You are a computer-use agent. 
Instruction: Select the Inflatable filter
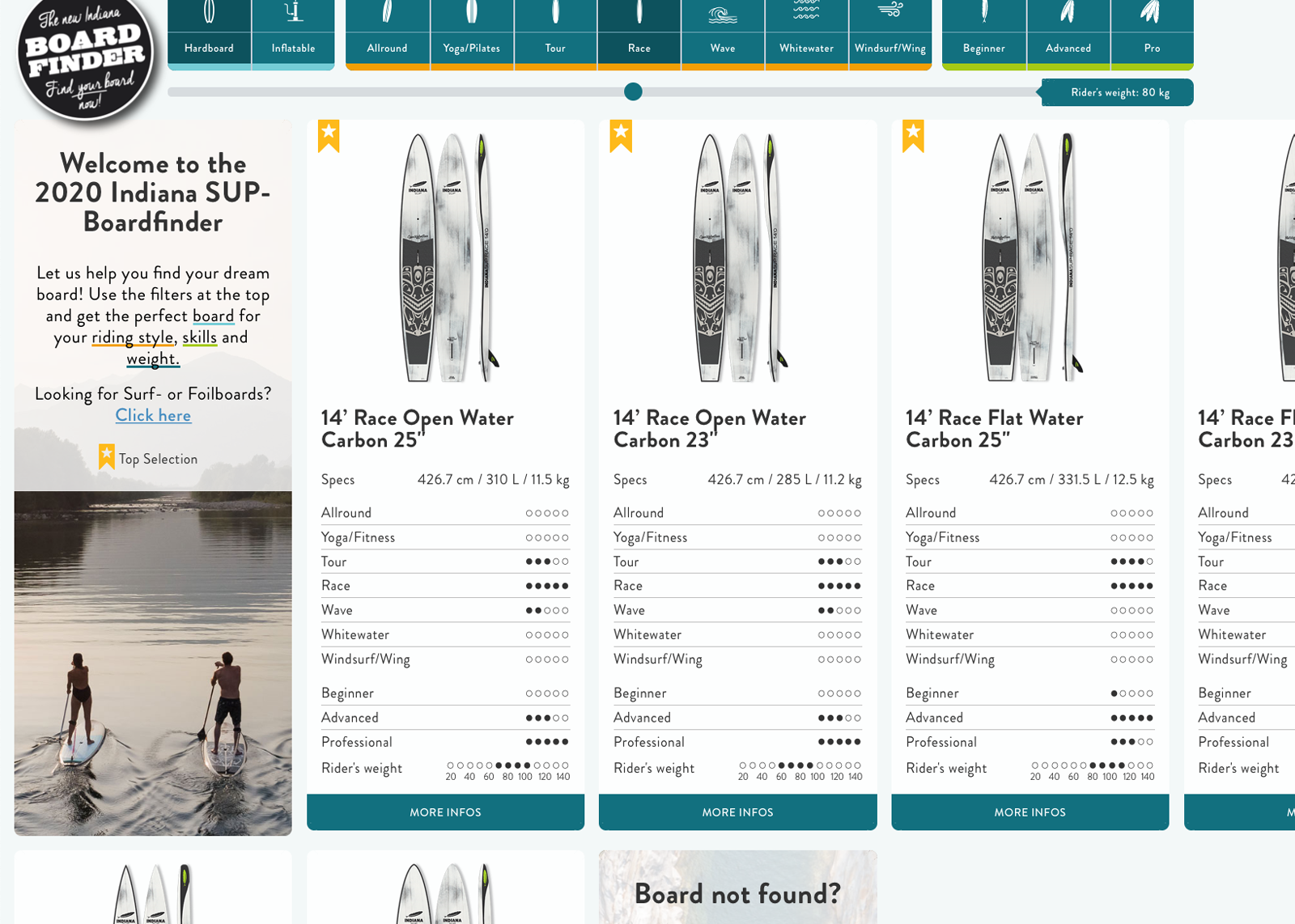click(293, 34)
